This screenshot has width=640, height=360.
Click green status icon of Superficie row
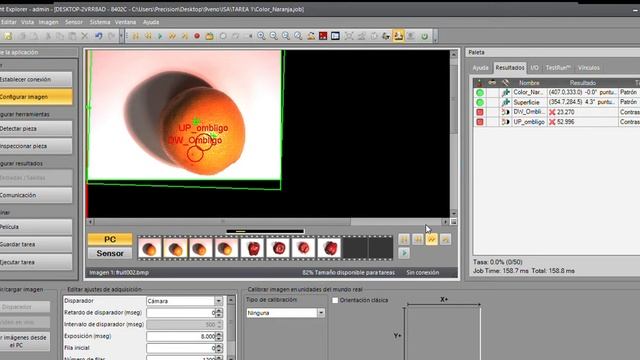click(x=480, y=102)
